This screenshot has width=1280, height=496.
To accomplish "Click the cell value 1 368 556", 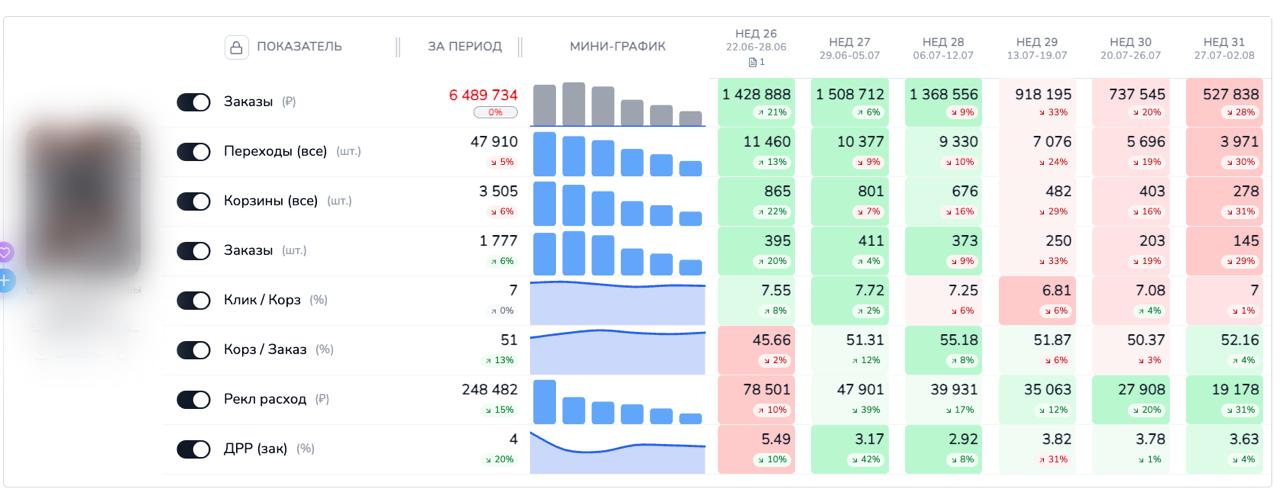I will [944, 94].
